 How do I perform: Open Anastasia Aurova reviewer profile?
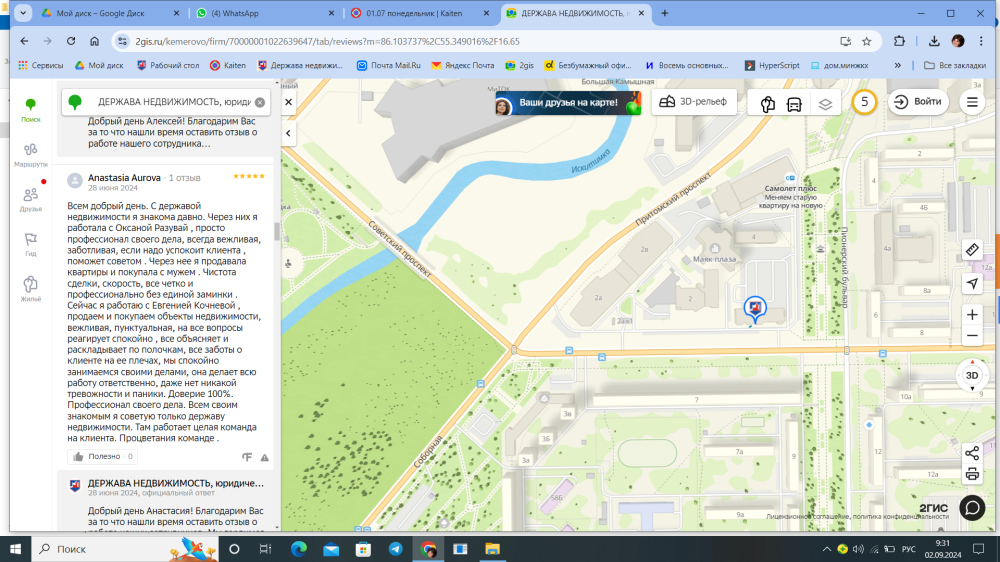pyautogui.click(x=124, y=178)
